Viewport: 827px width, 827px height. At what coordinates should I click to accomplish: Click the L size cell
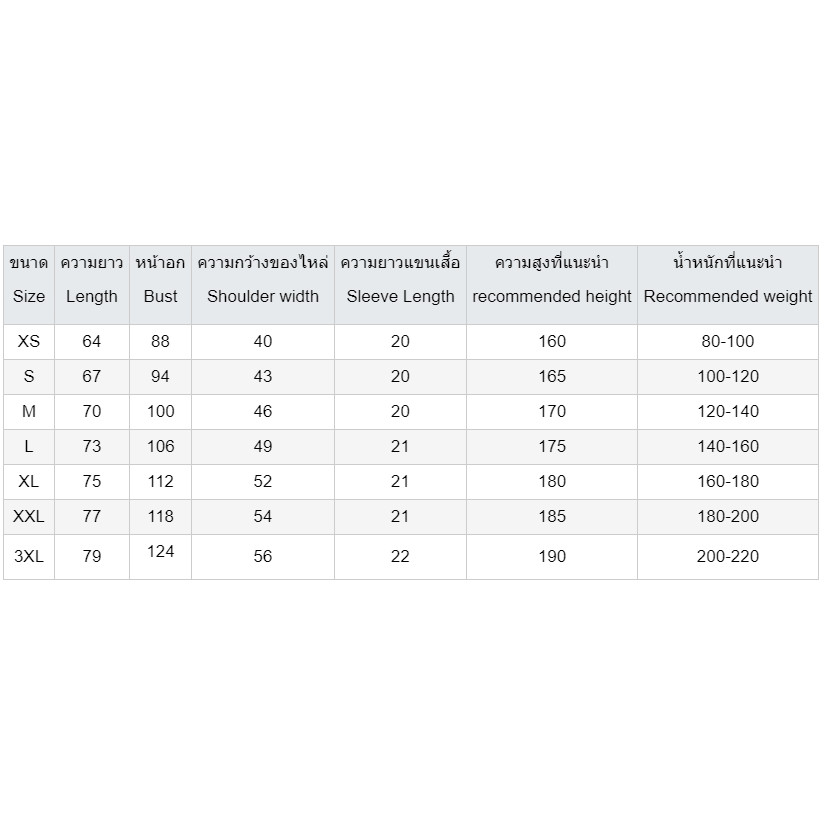click(x=29, y=446)
